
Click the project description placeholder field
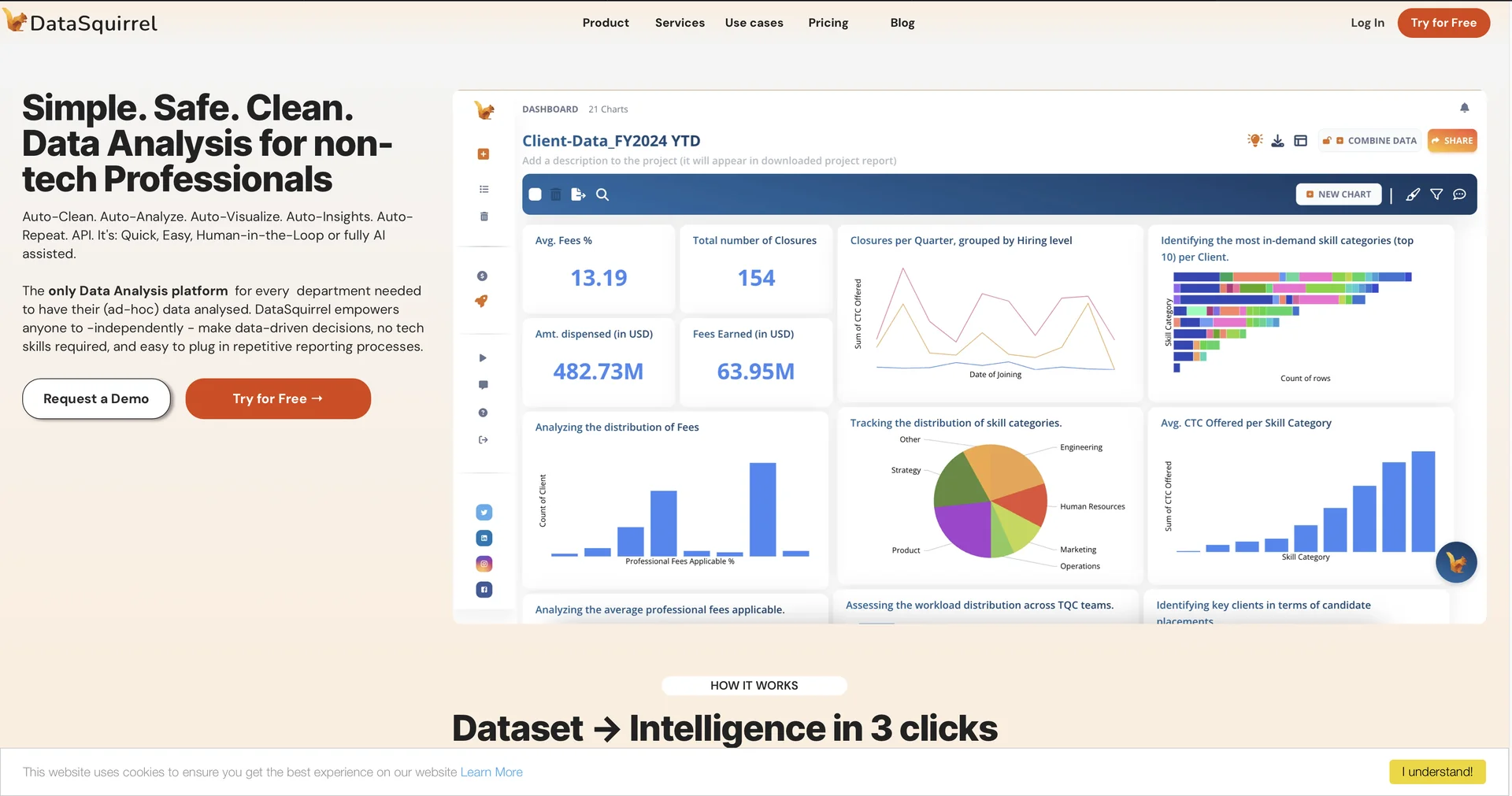pos(710,161)
